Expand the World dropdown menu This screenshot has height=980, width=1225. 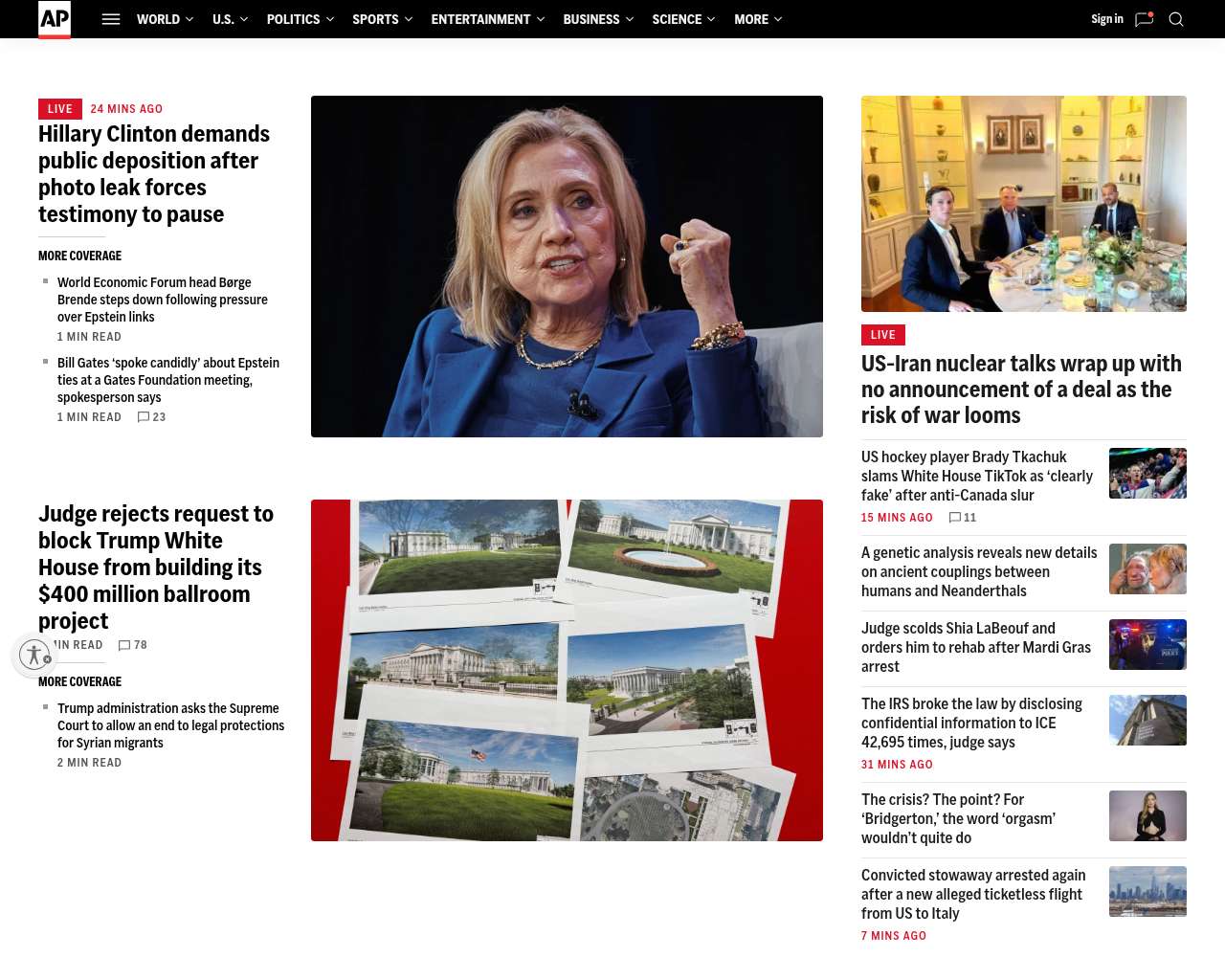[165, 19]
